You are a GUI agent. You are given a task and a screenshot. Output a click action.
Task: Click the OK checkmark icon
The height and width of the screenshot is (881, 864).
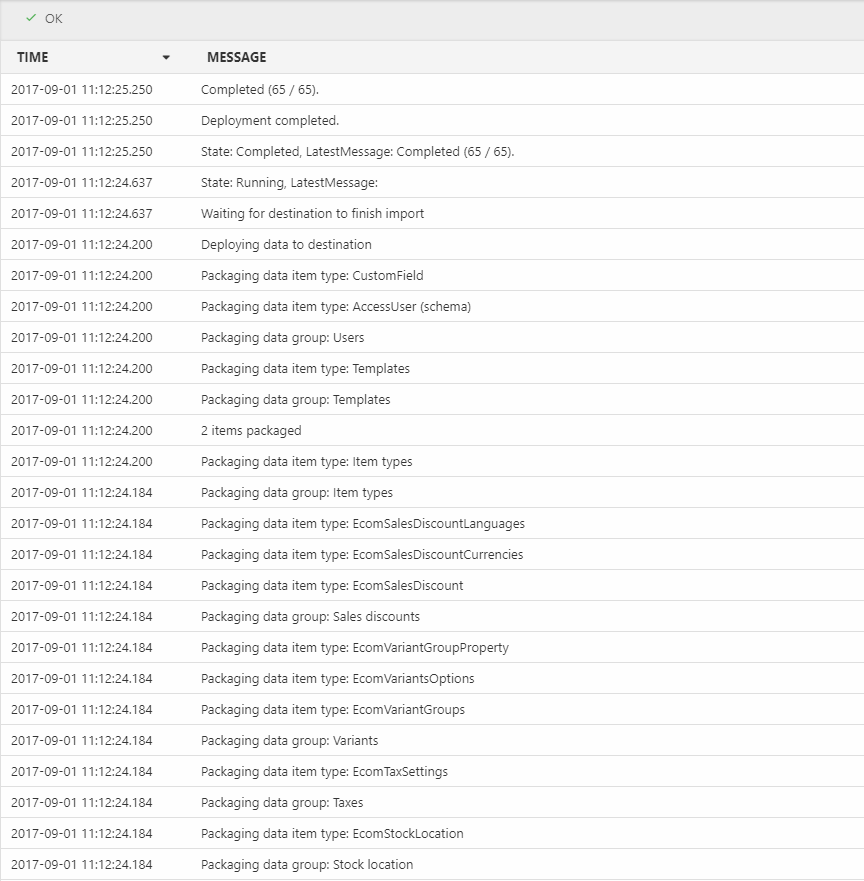coord(31,18)
